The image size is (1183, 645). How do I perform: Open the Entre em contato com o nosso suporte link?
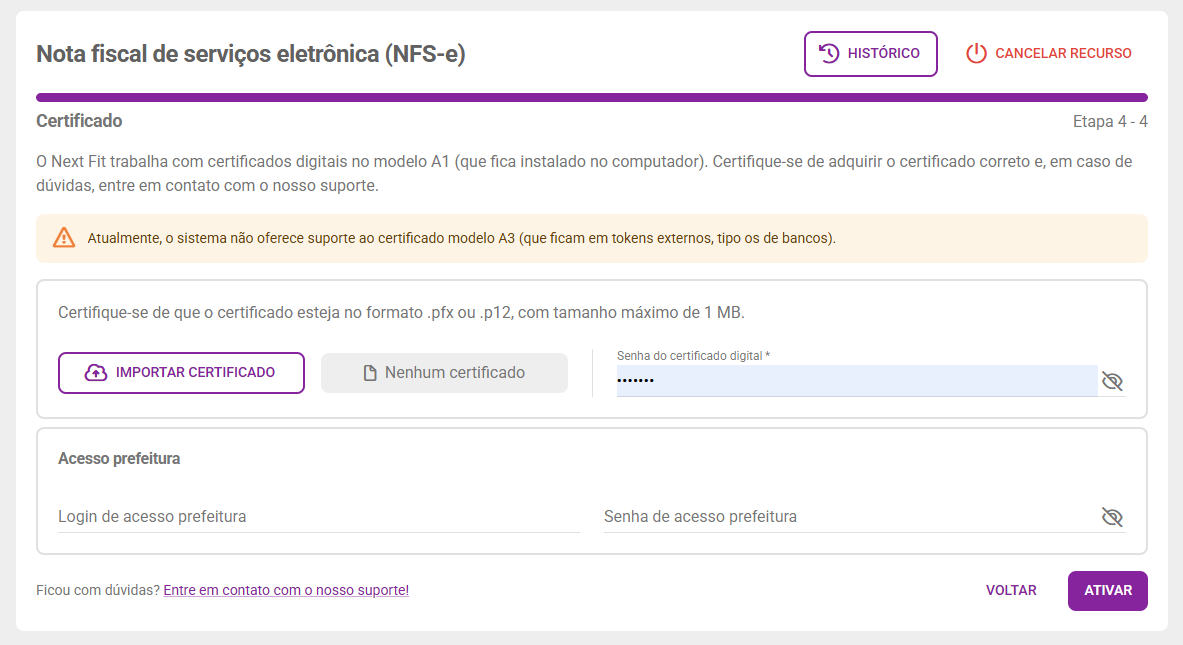pyautogui.click(x=286, y=590)
